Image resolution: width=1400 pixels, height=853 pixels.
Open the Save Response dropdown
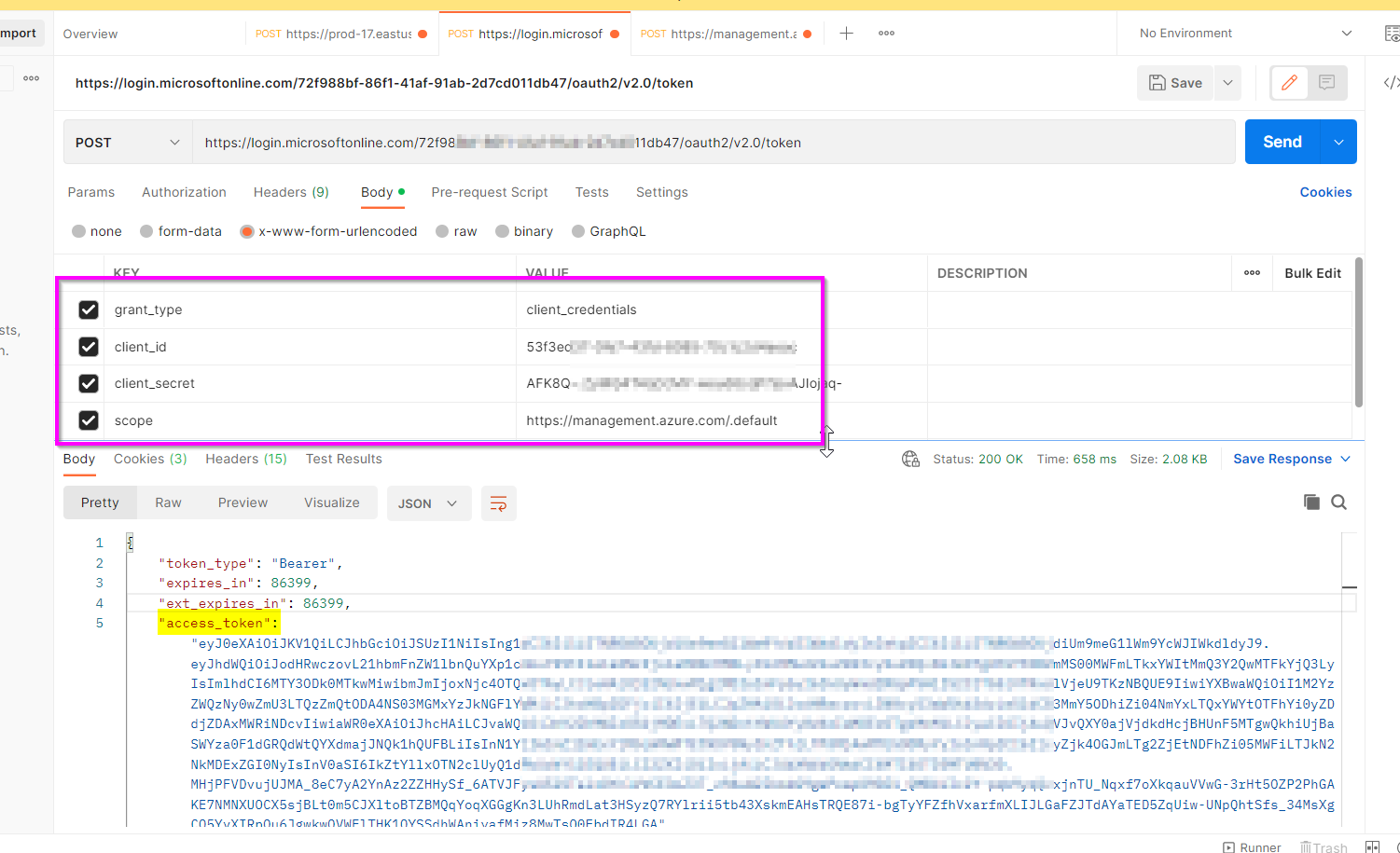[x=1291, y=459]
